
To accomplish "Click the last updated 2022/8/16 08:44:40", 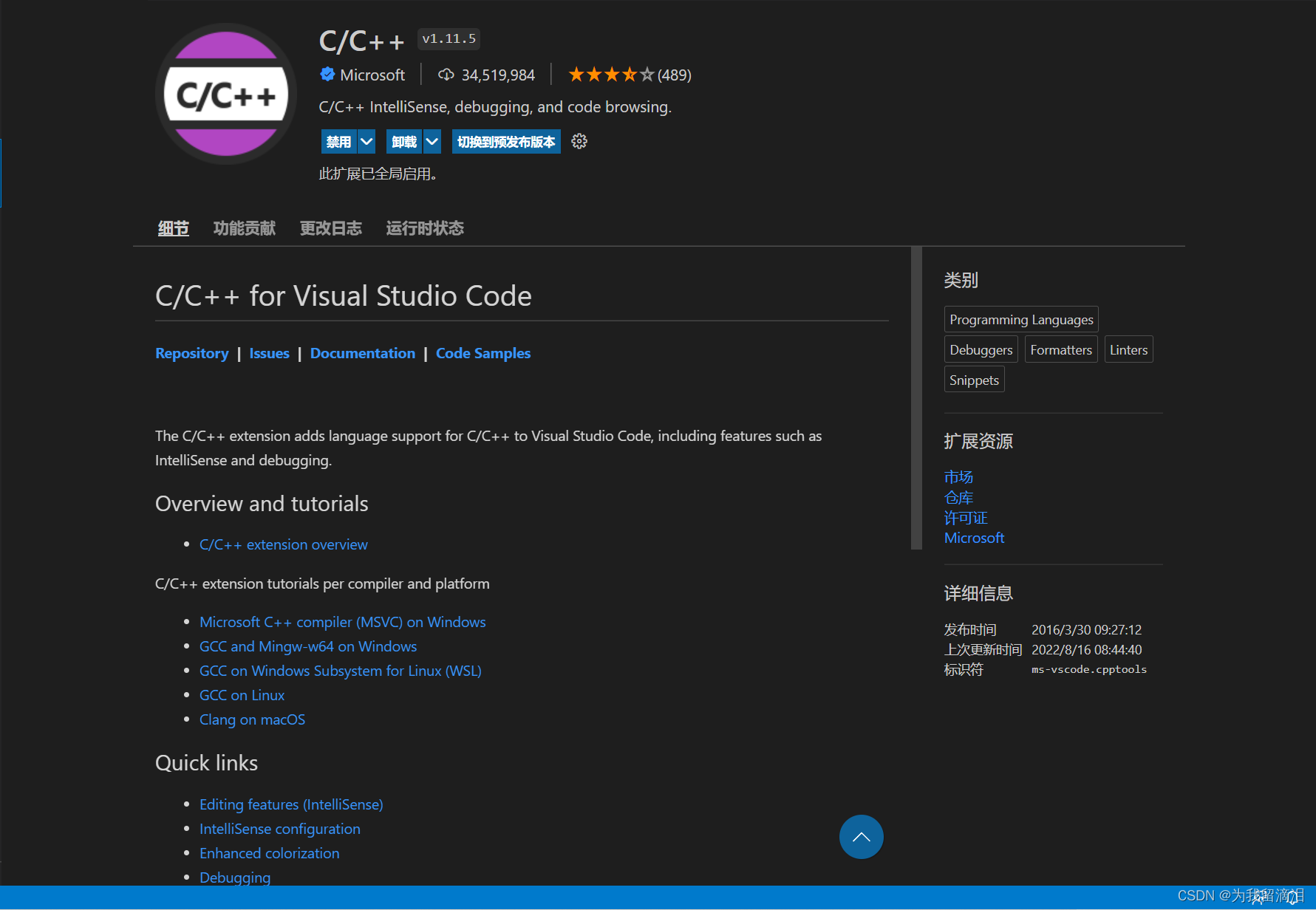I will pos(1086,650).
